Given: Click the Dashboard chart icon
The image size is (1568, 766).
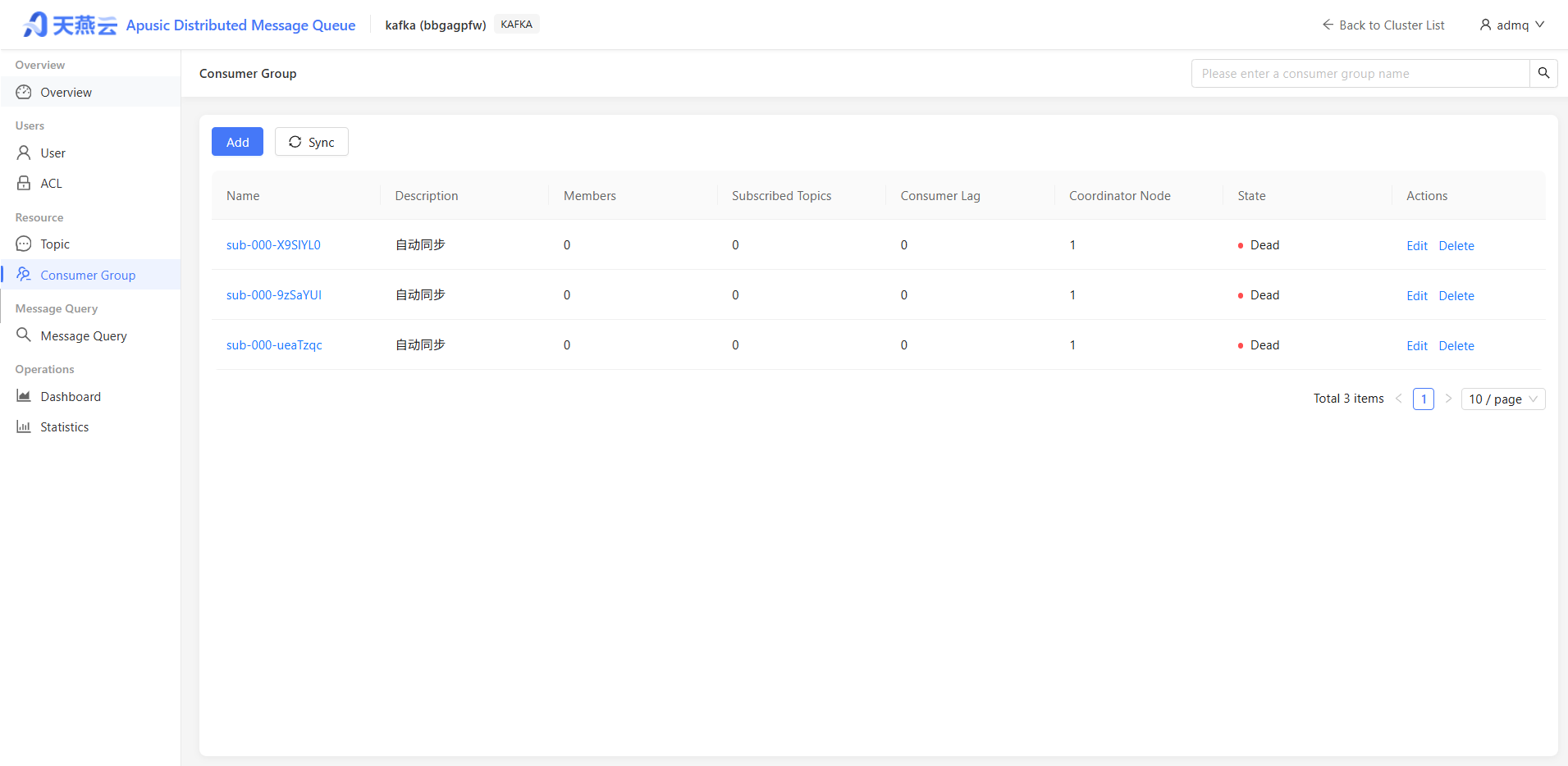Looking at the screenshot, I should (24, 396).
